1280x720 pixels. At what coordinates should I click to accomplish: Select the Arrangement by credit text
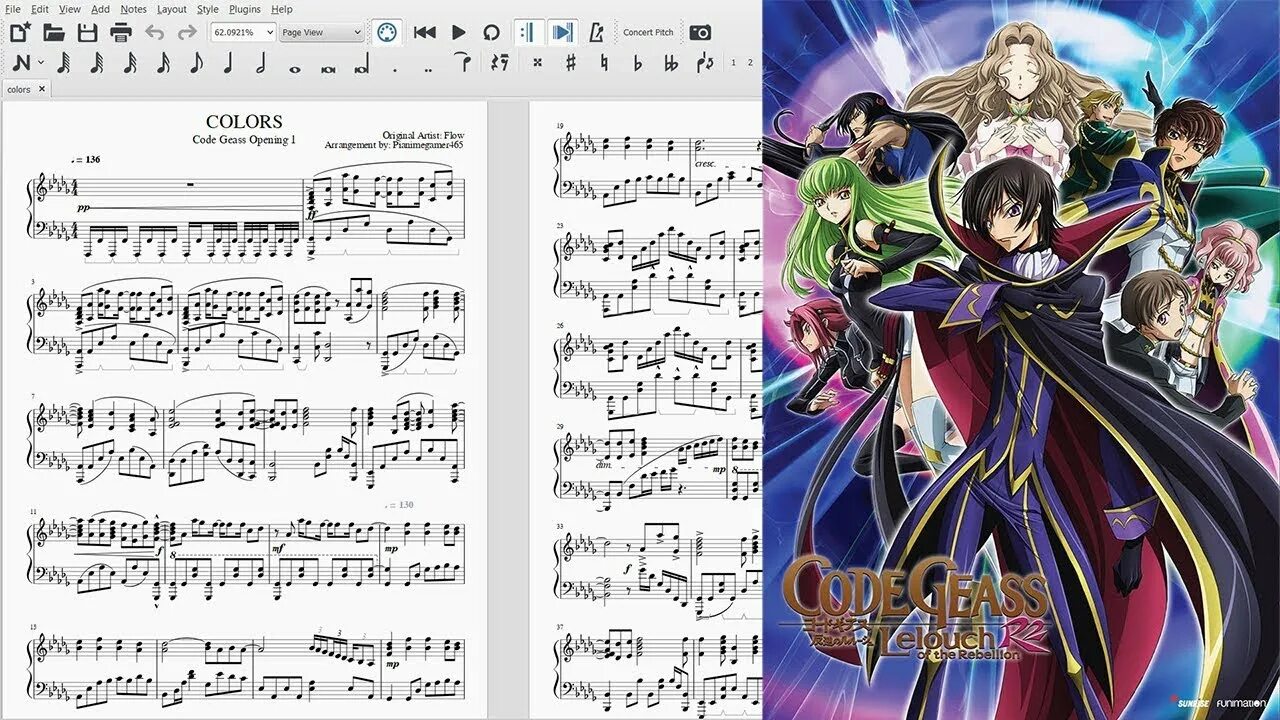click(x=394, y=144)
